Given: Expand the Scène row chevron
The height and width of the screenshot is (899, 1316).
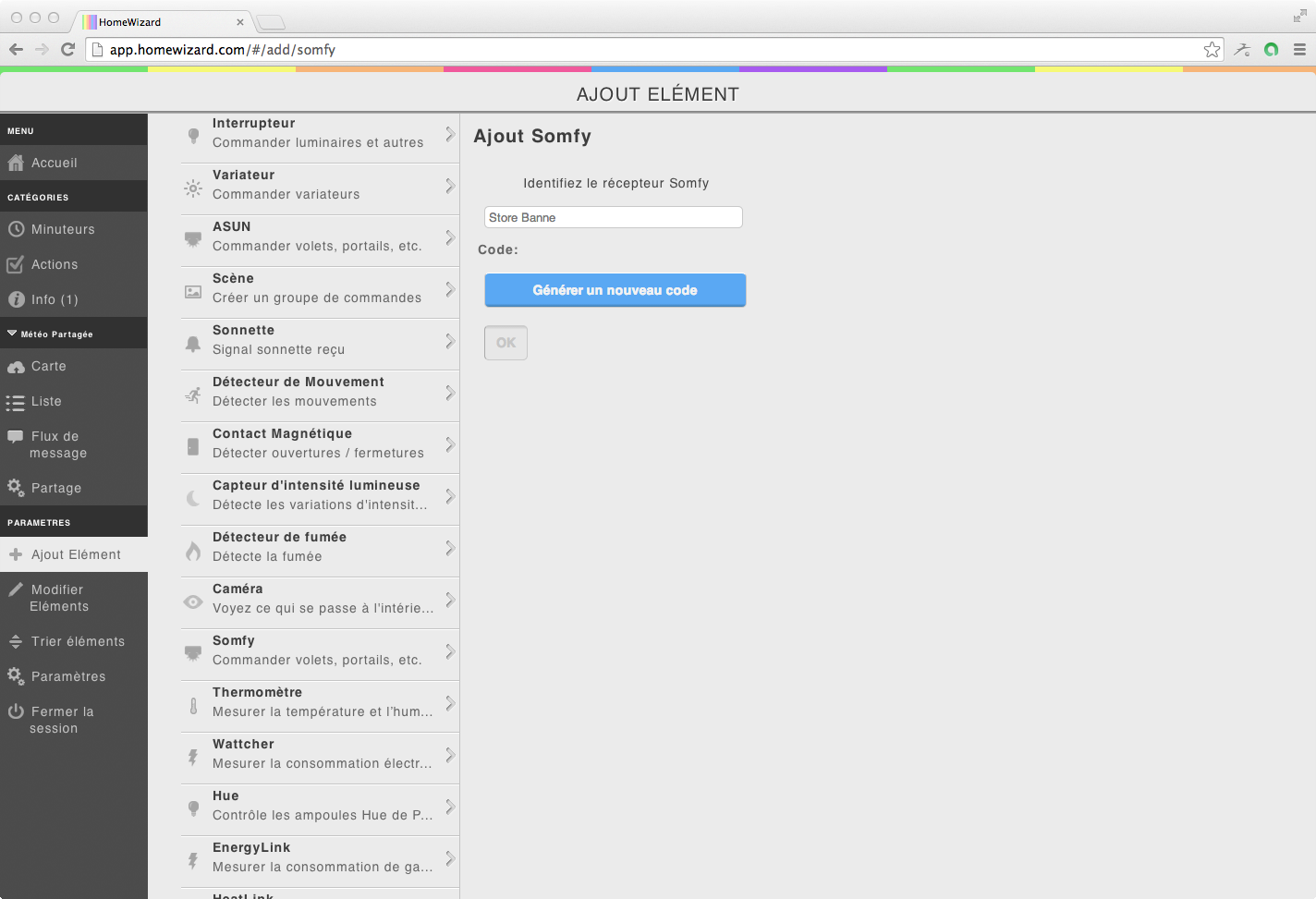Looking at the screenshot, I should pyautogui.click(x=450, y=289).
